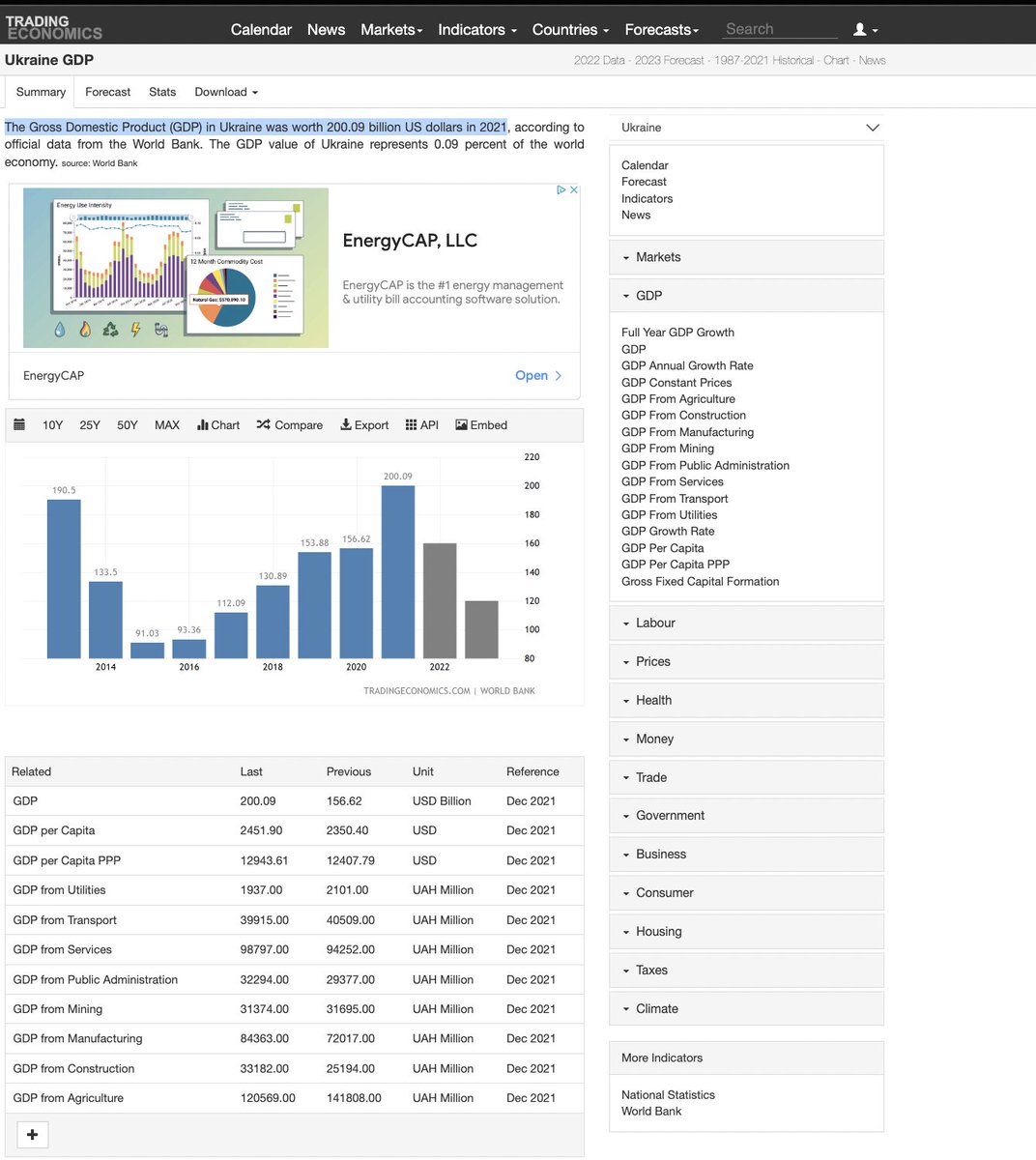Image resolution: width=1036 pixels, height=1160 pixels.
Task: Select the MAX time range
Action: [x=167, y=425]
